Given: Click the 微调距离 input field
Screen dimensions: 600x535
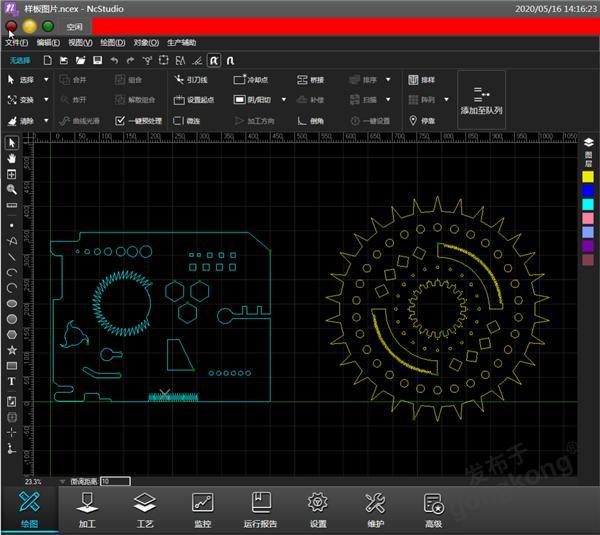Looking at the screenshot, I should coord(115,481).
